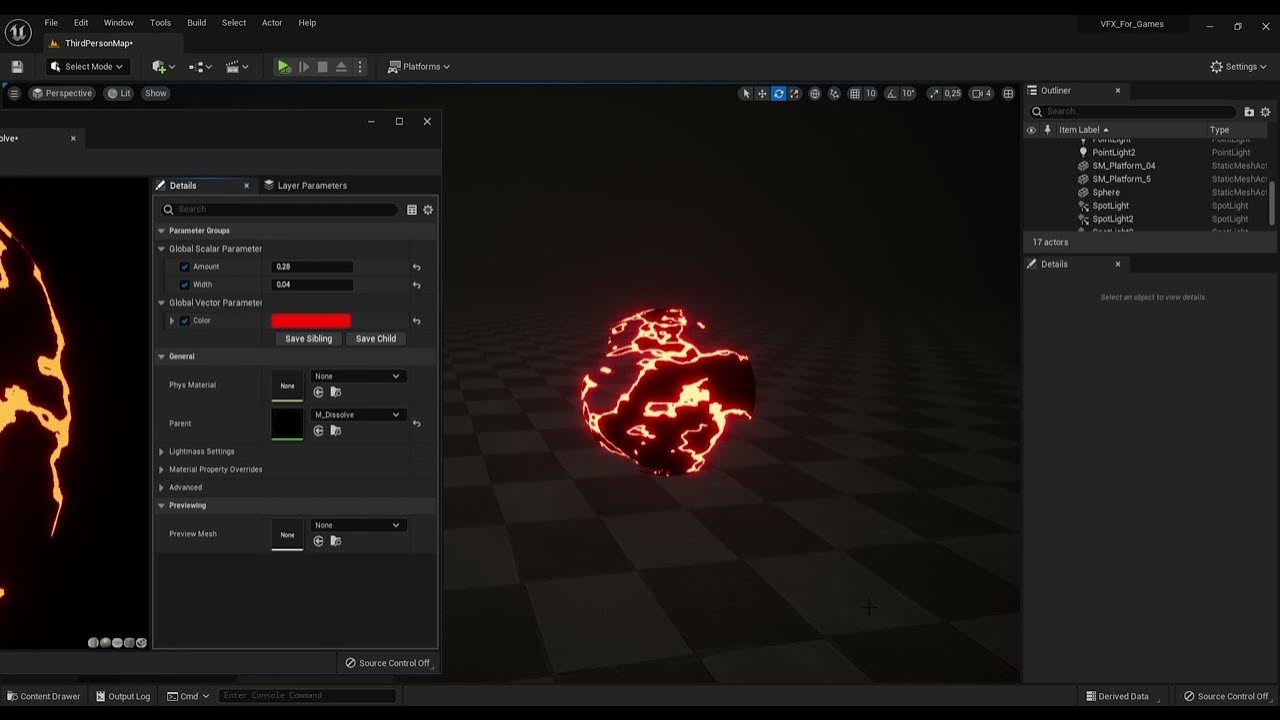Click the surface snapping icon

(834, 93)
